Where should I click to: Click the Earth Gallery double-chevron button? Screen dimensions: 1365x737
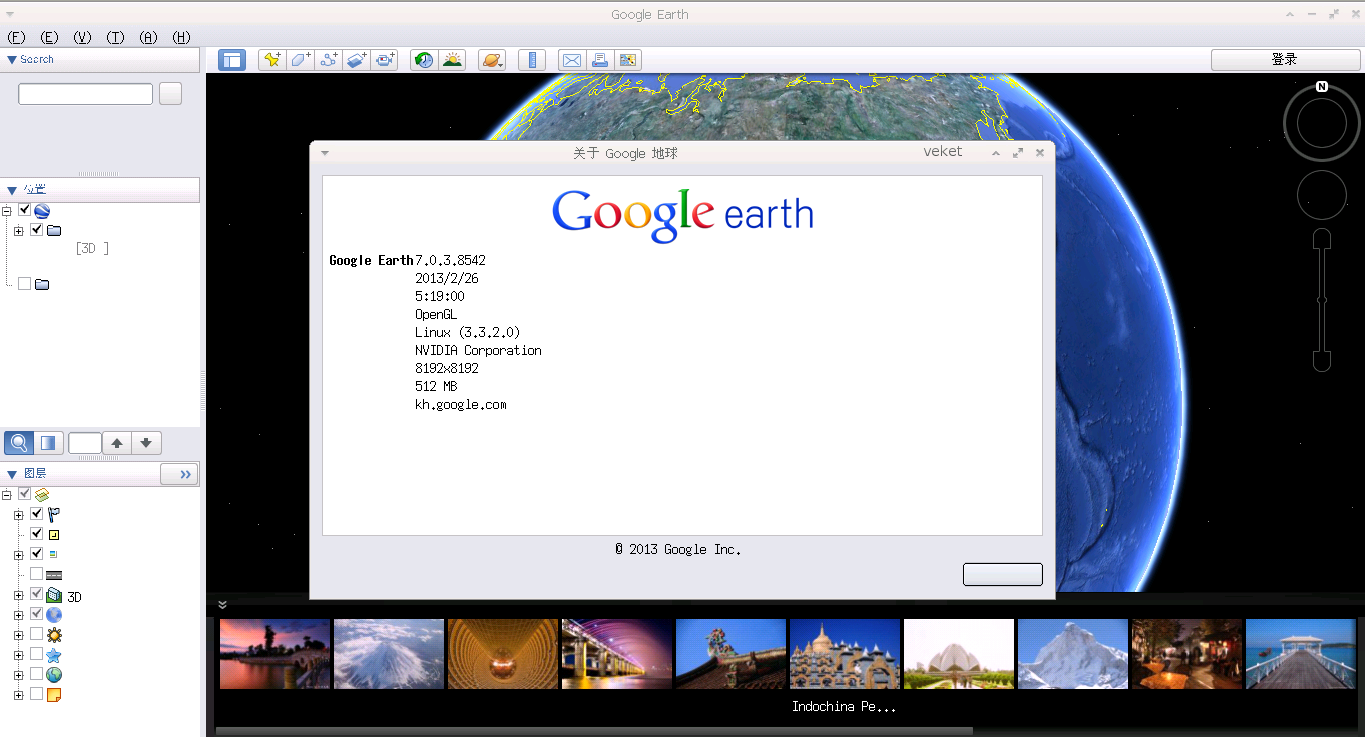point(180,474)
